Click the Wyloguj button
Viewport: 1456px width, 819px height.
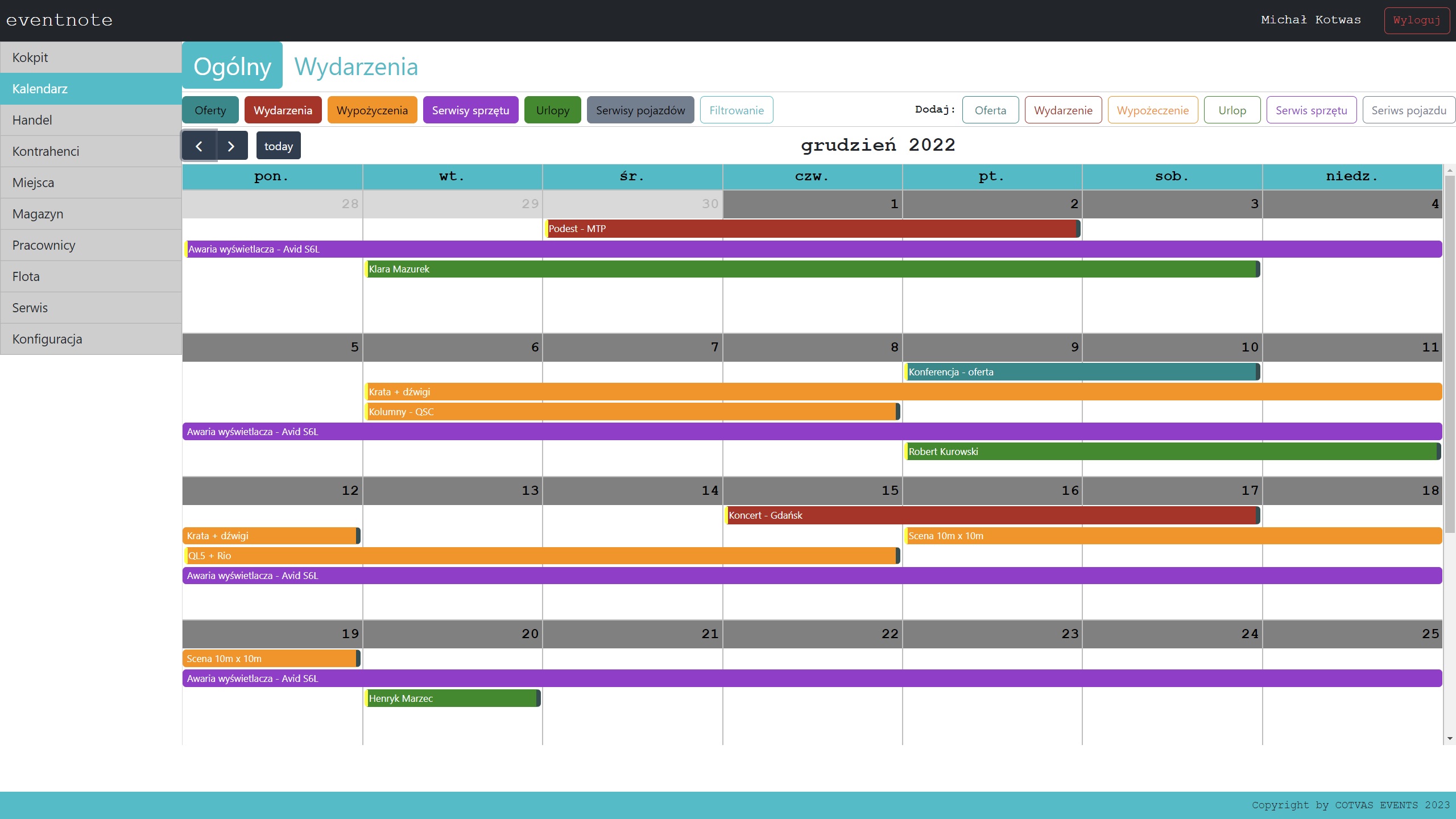pyautogui.click(x=1416, y=20)
